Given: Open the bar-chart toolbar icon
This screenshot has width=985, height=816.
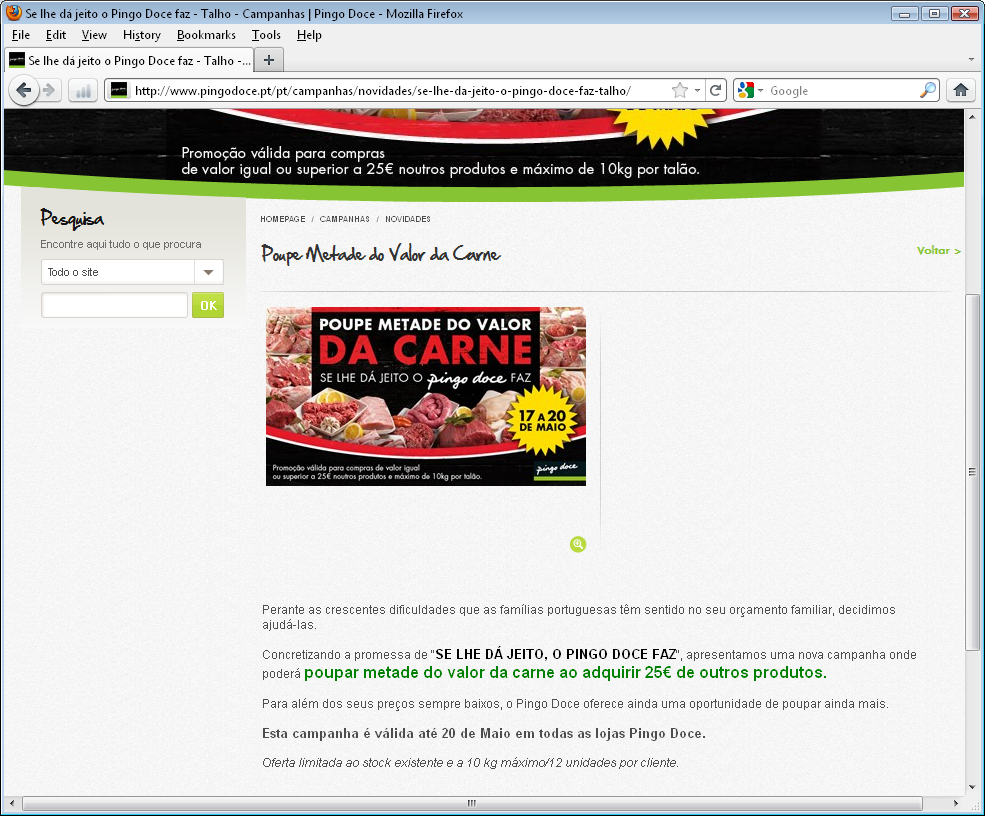Looking at the screenshot, I should [83, 90].
